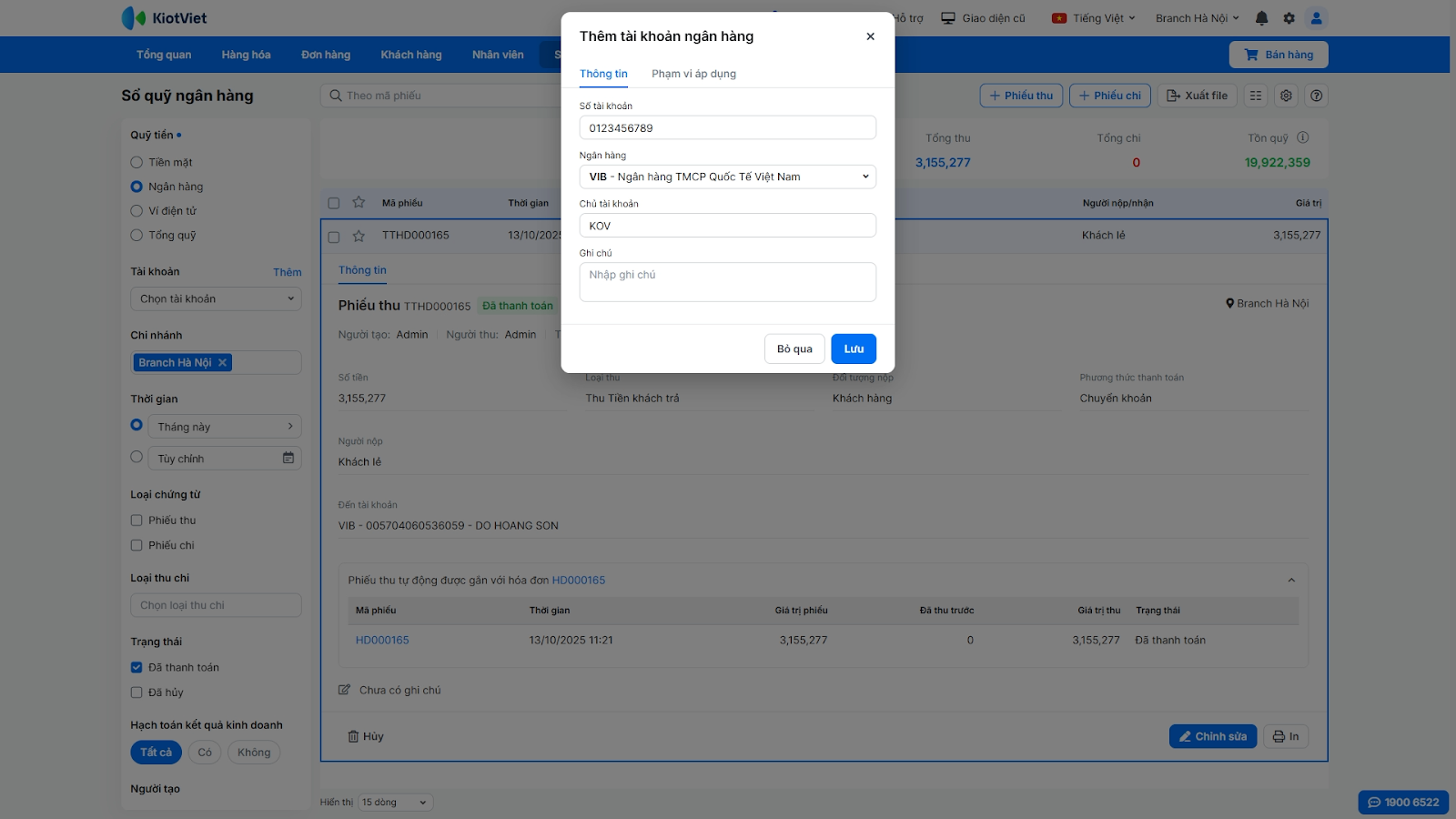Image resolution: width=1456 pixels, height=819 pixels.
Task: Tick the TTHD000165 row checkbox
Action: pos(334,237)
